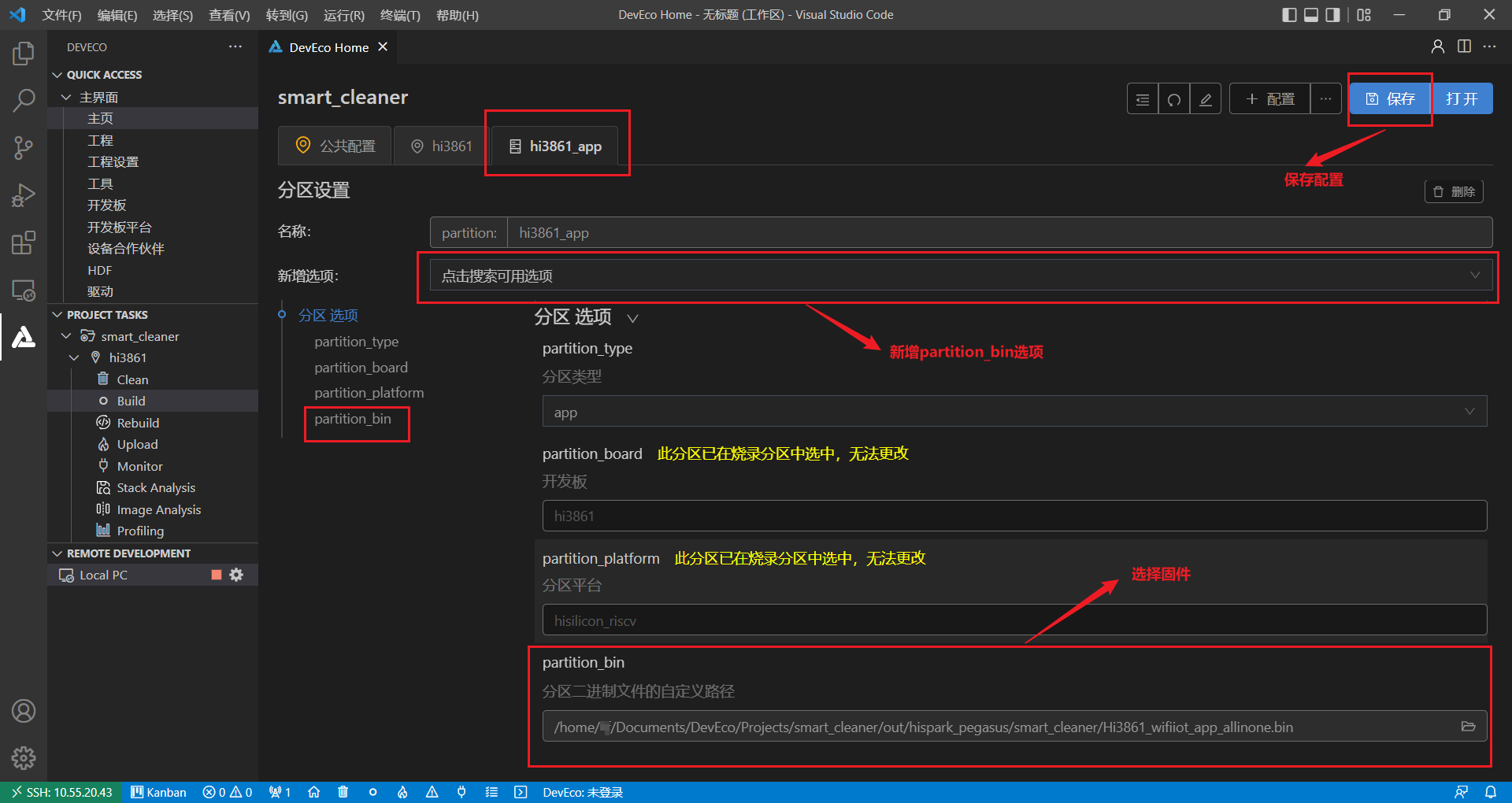Stop the Local PC connection red square
Viewport: 1512px width, 803px height.
[x=217, y=575]
